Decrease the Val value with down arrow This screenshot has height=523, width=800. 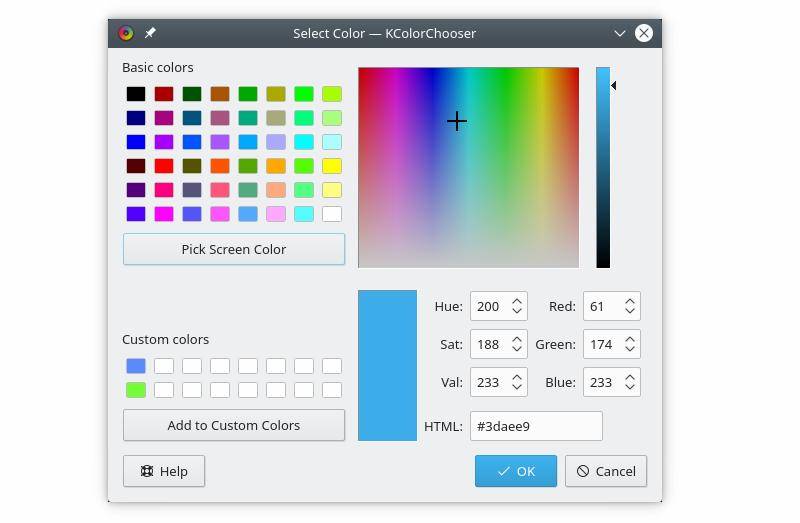coord(517,387)
